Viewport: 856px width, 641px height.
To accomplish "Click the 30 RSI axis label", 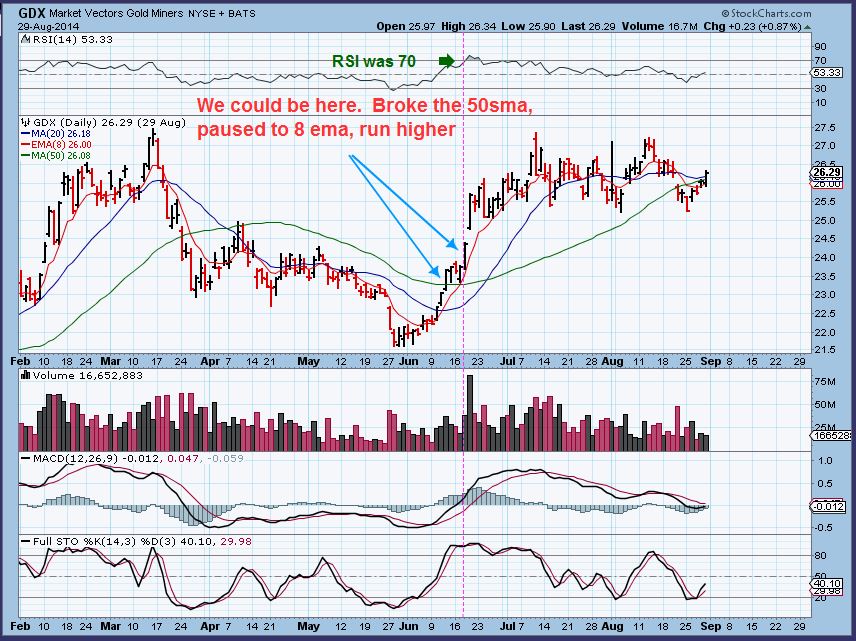I will coord(821,88).
